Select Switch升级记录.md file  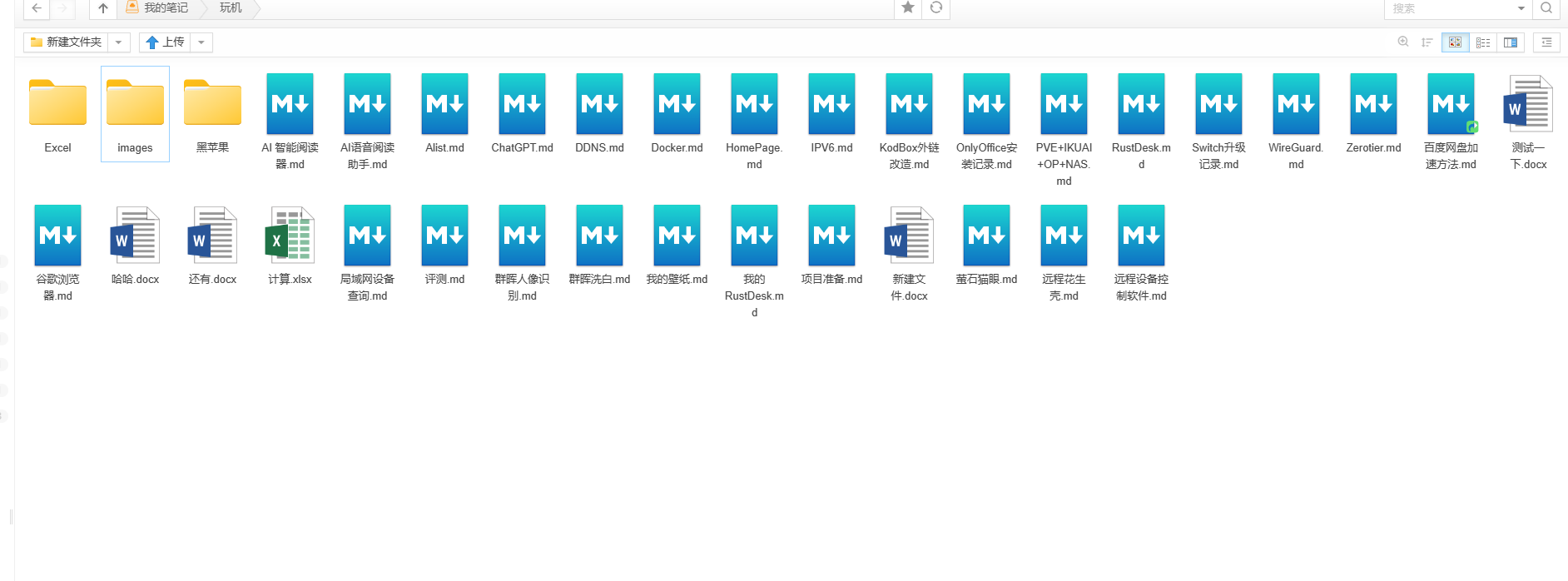click(1218, 122)
